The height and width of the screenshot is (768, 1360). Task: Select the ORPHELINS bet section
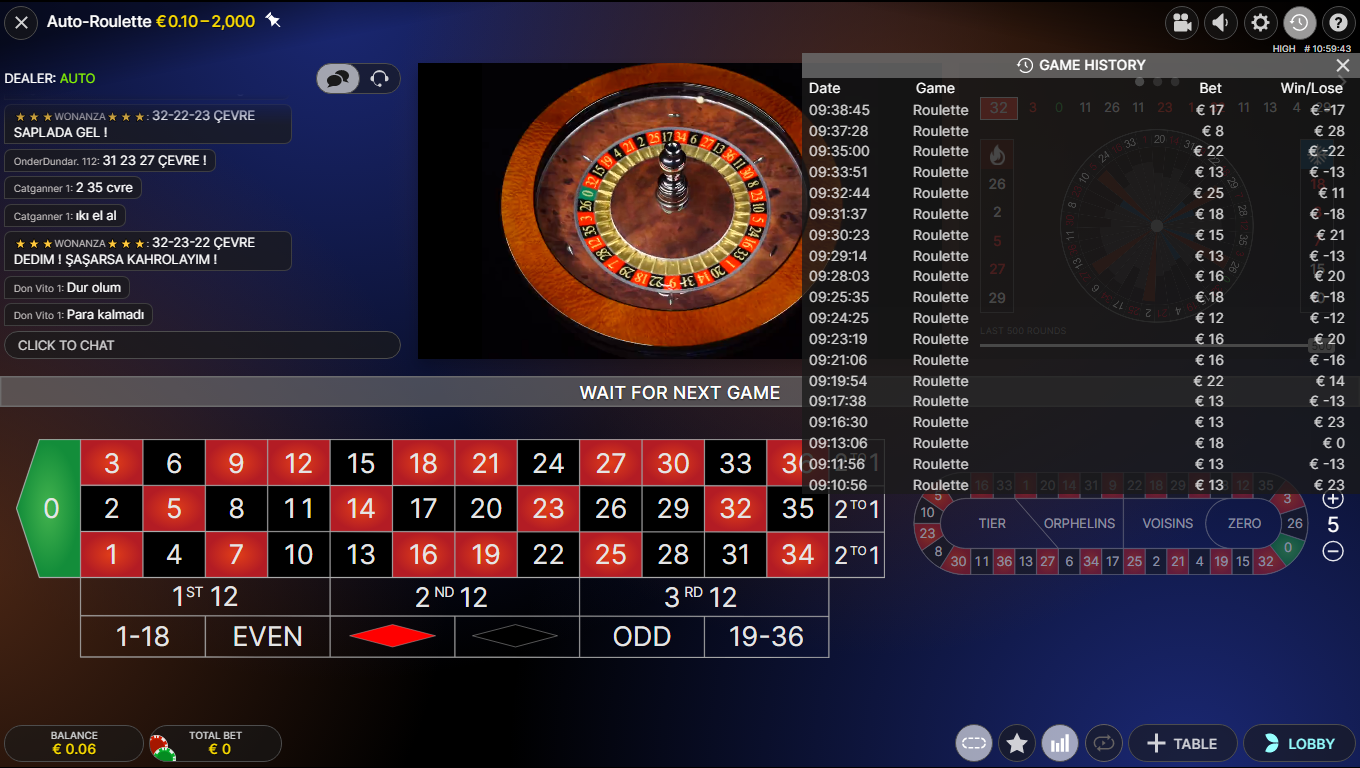1079,523
